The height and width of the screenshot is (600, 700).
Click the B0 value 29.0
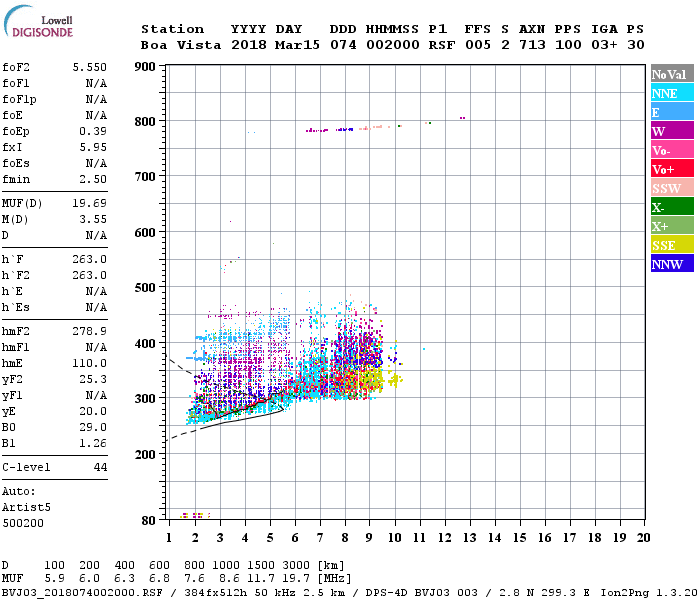click(93, 427)
